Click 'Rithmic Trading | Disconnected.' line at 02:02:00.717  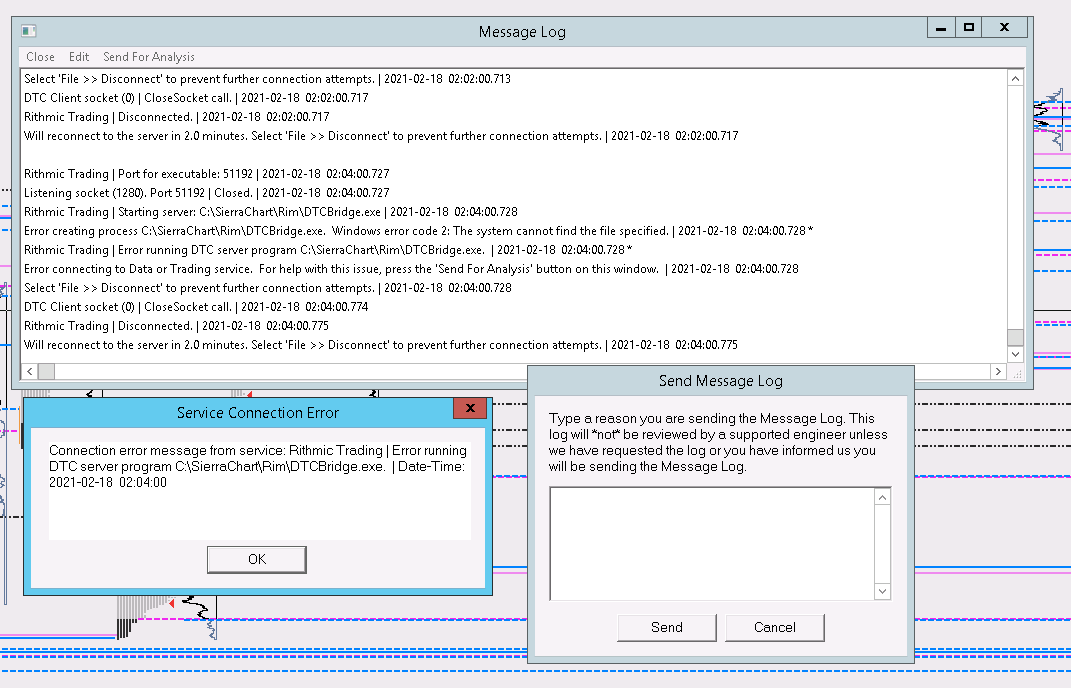point(176,117)
